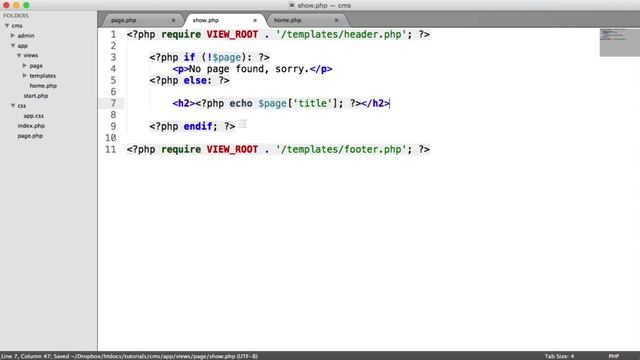Select the templates folder in sidebar
The width and height of the screenshot is (640, 360).
pos(42,76)
